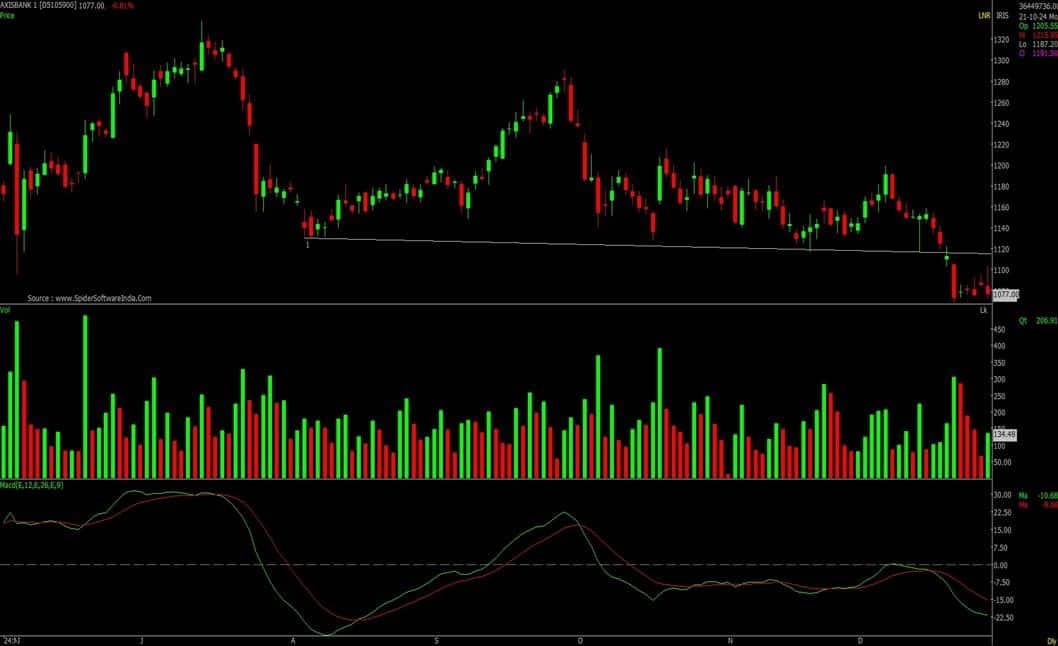Viewport: 1058px width, 646px height.
Task: Select the trendline anchor point labeled 1
Action: (x=307, y=244)
